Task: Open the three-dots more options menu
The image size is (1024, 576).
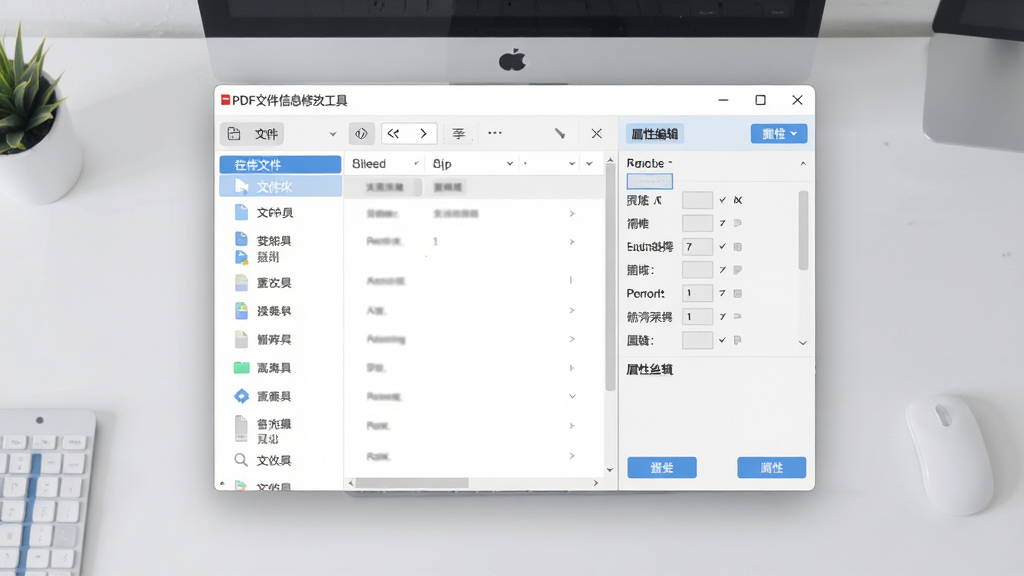Action: click(495, 133)
